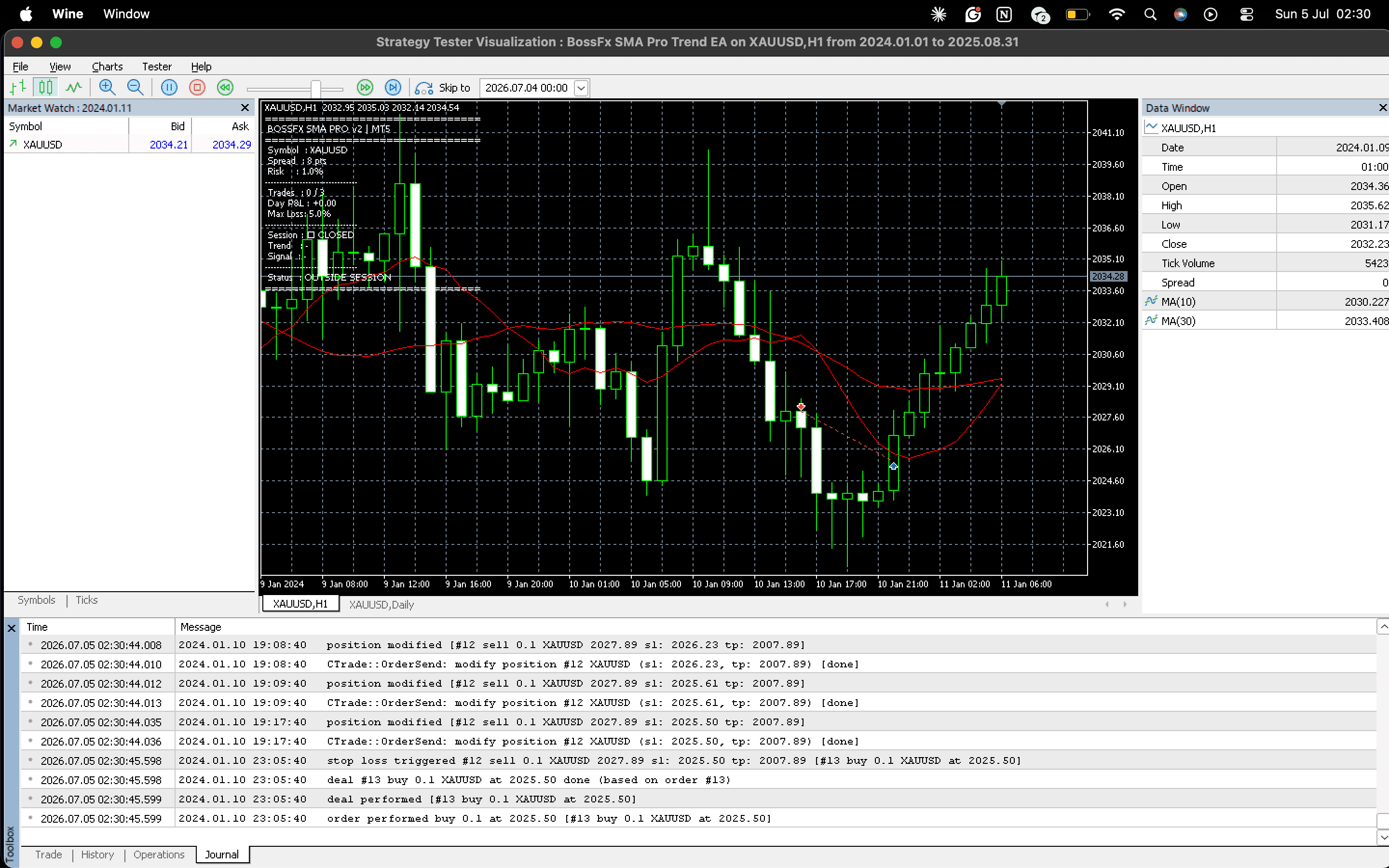Click the Grammarly icon in menu bar
The height and width of the screenshot is (868, 1389).
coord(973,14)
